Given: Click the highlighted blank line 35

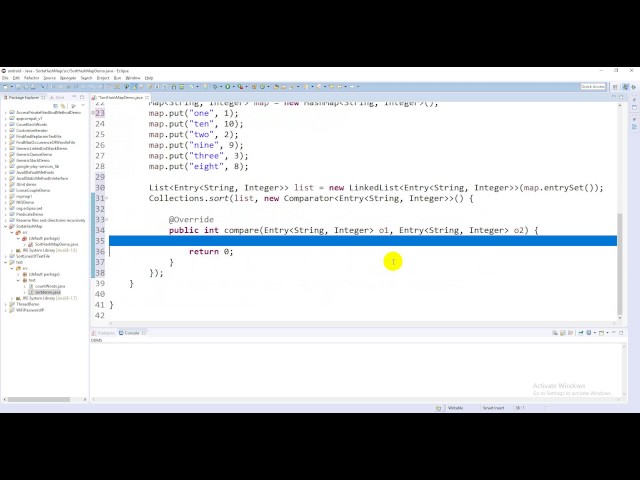Looking at the screenshot, I should [x=363, y=241].
